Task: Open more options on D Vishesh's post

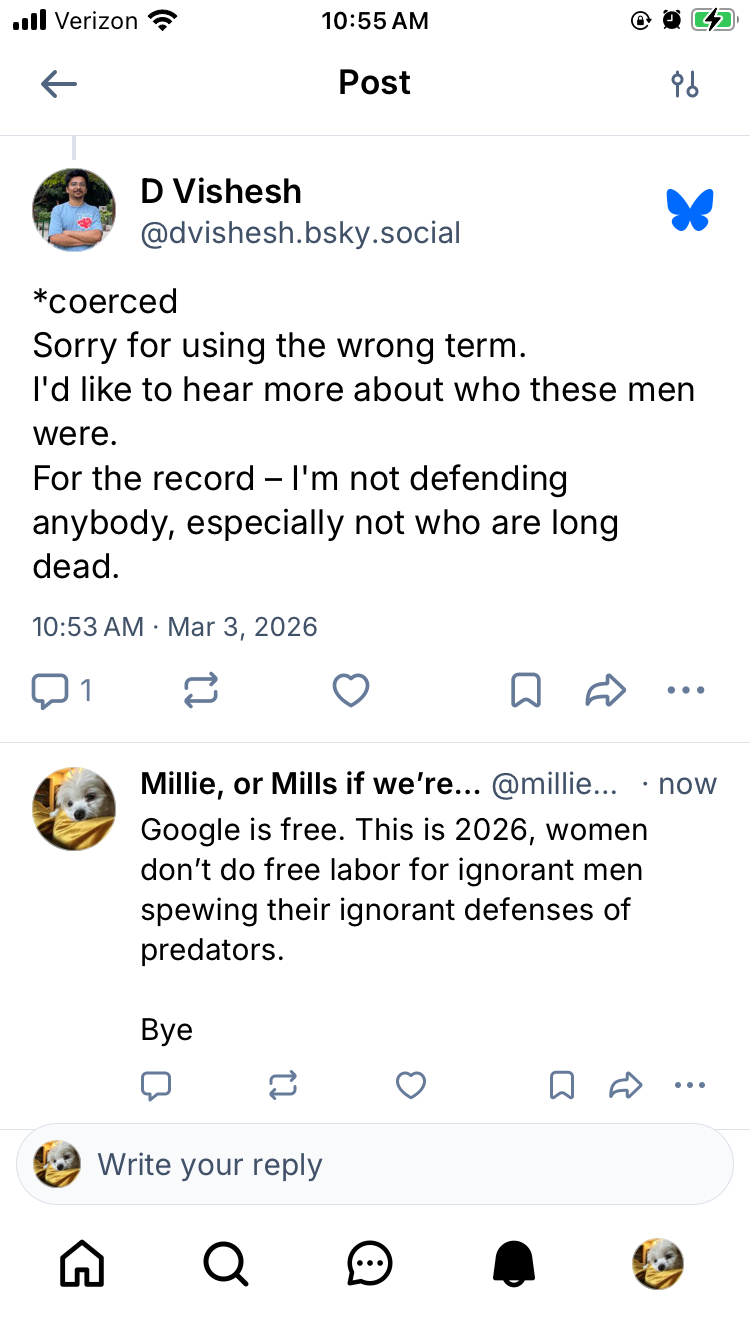Action: coord(686,690)
